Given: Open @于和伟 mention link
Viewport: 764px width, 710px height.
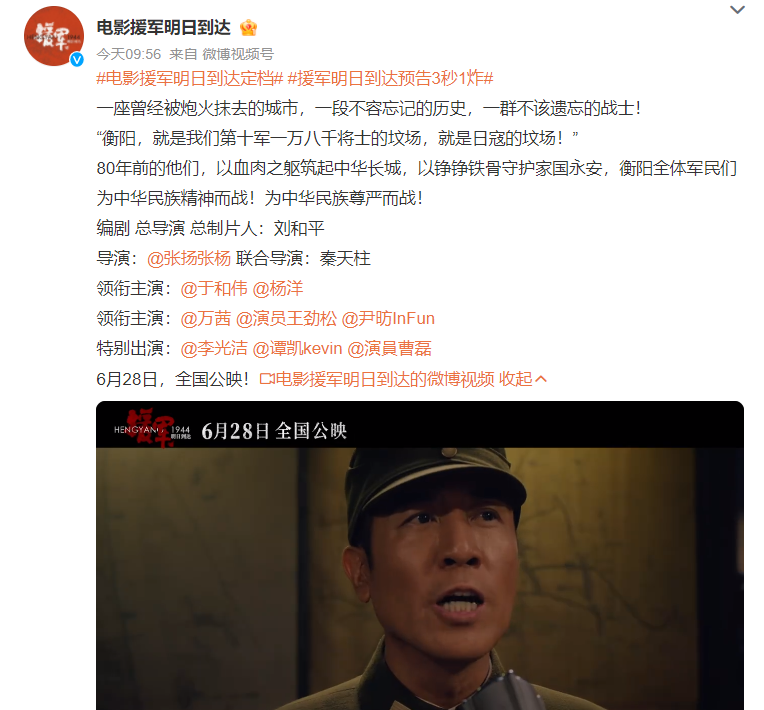Looking at the screenshot, I should (x=214, y=288).
